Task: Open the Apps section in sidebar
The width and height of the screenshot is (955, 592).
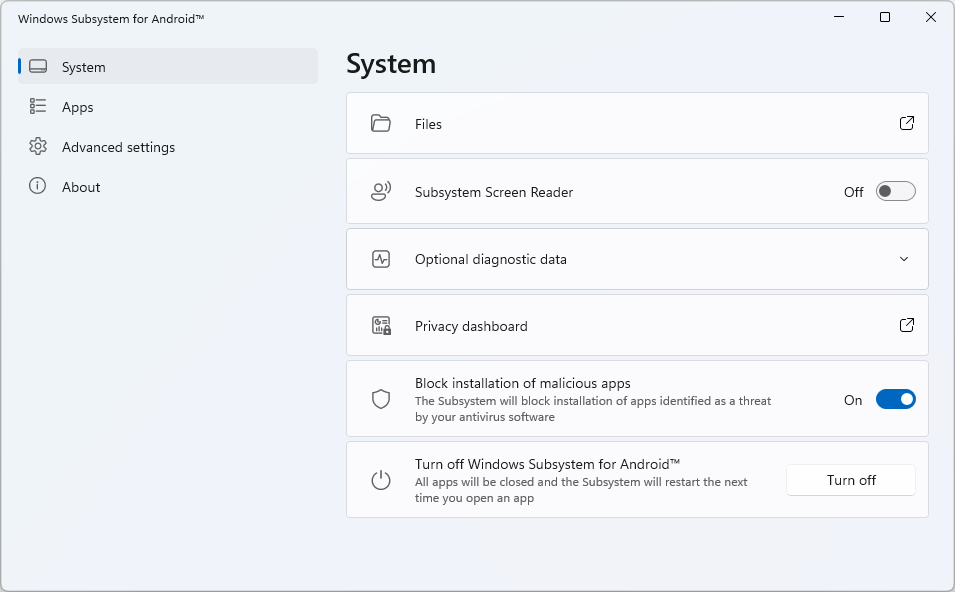Action: click(77, 107)
